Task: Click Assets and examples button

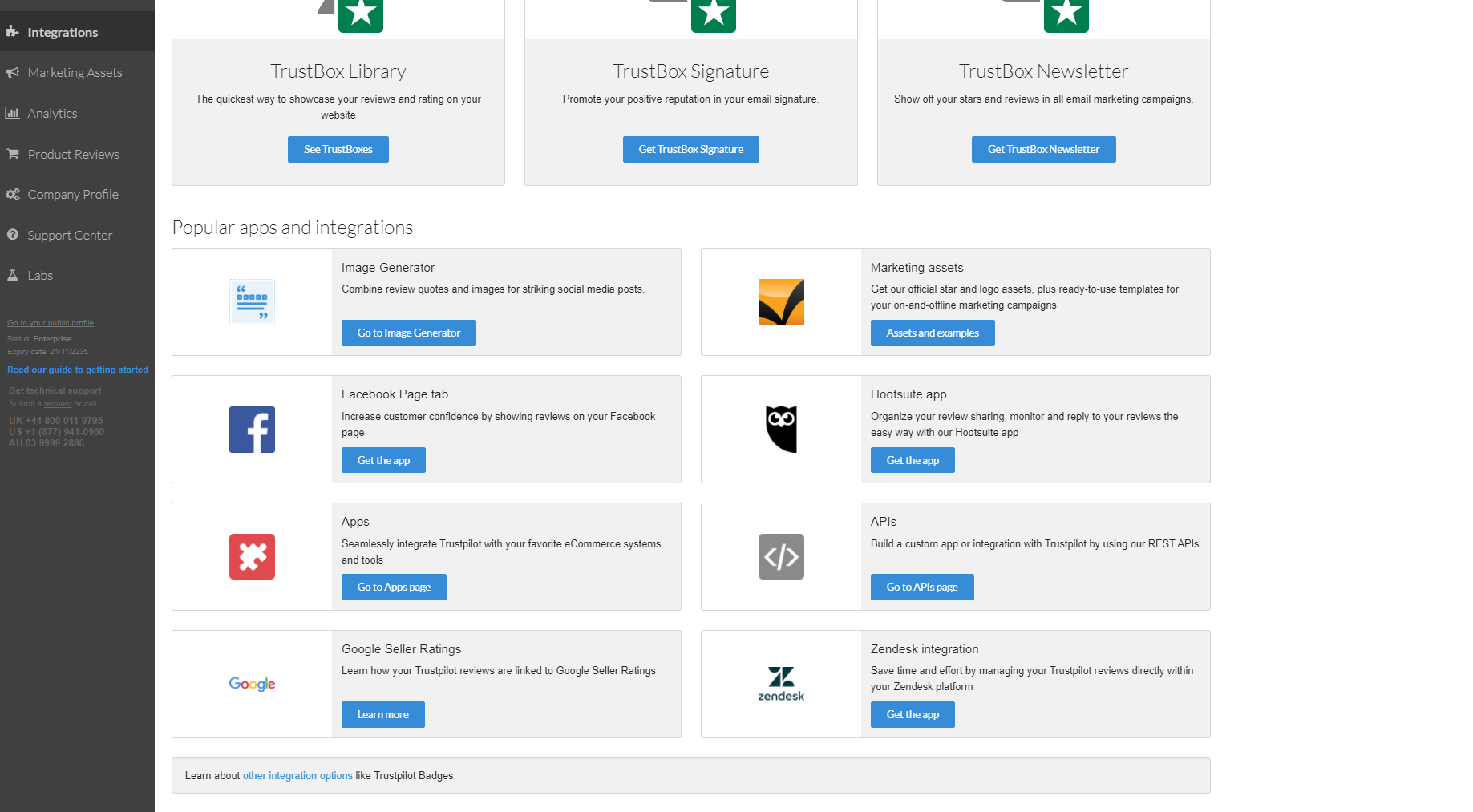Action: click(933, 333)
